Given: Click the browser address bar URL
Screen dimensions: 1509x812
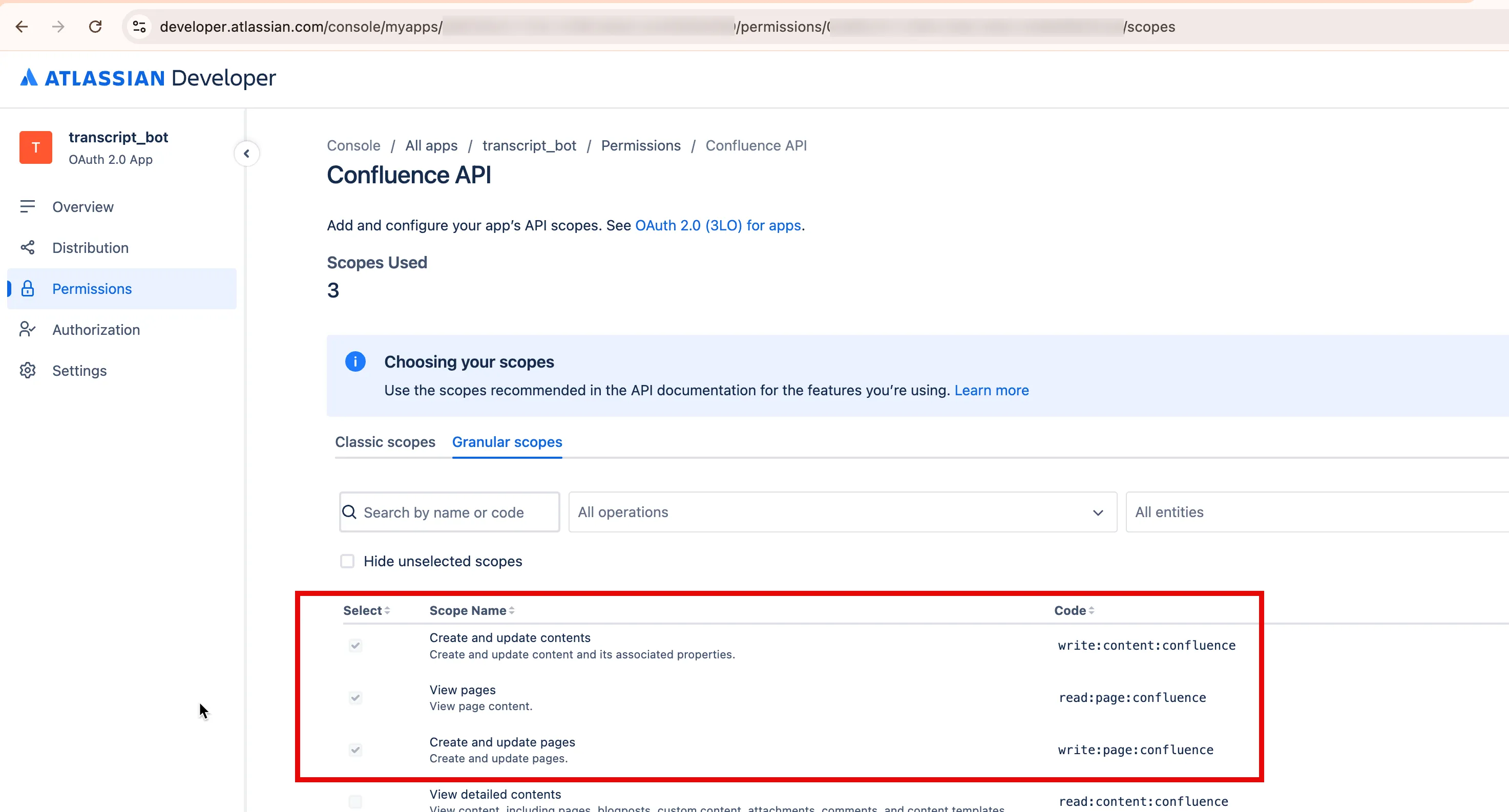Looking at the screenshot, I should coord(667,26).
